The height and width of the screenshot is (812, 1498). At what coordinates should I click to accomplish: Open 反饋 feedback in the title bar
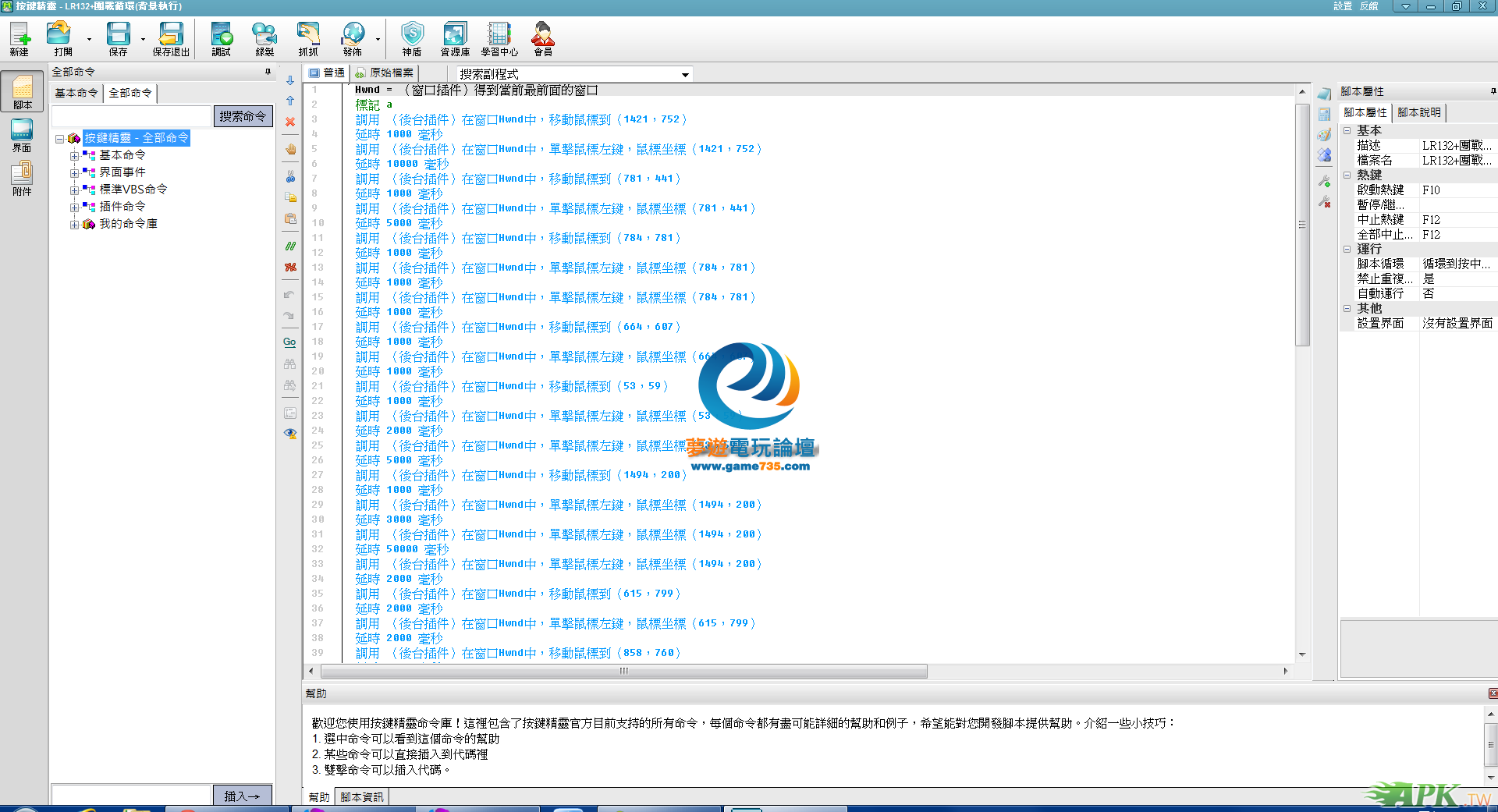point(1369,6)
